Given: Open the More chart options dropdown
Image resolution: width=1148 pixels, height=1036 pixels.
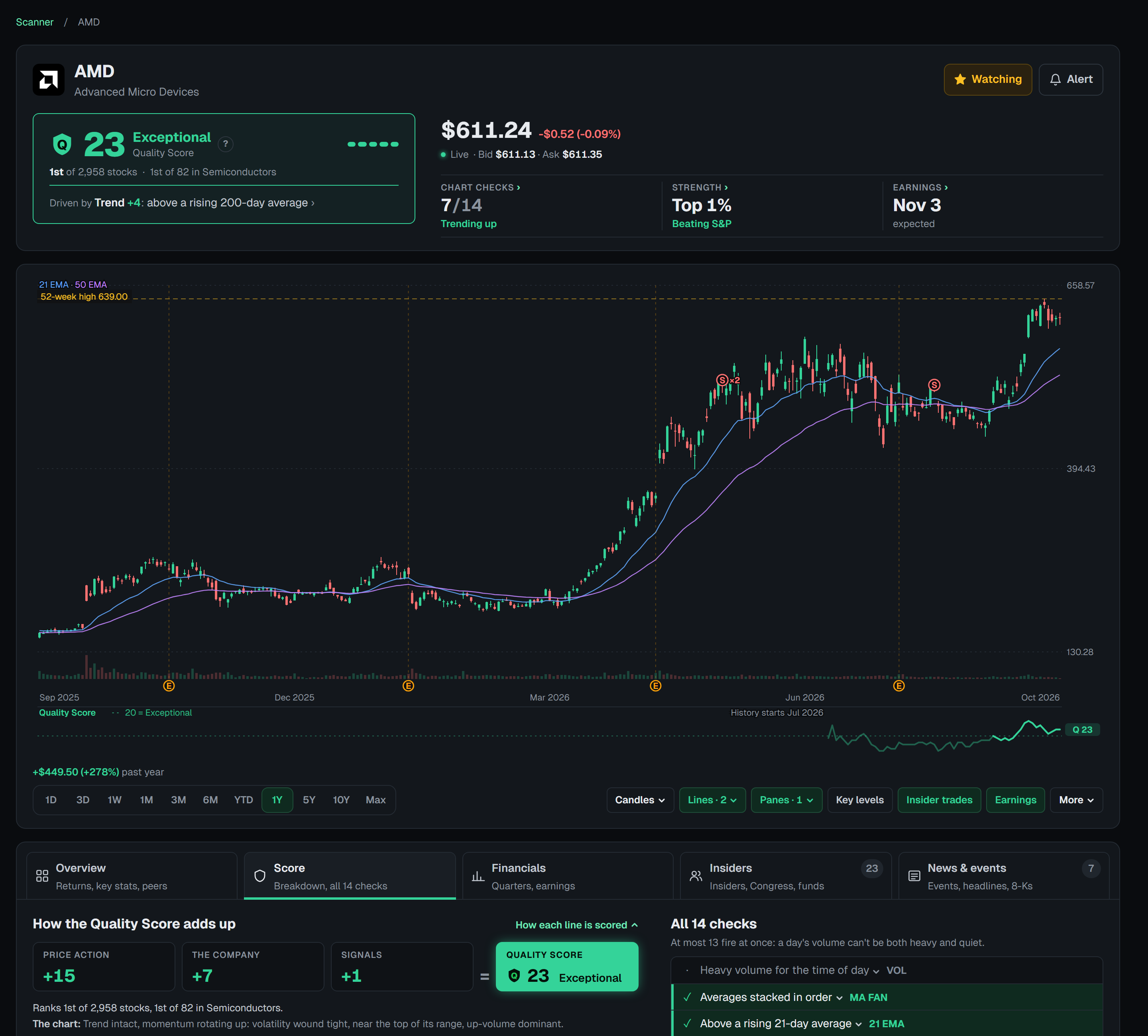Looking at the screenshot, I should click(1076, 801).
